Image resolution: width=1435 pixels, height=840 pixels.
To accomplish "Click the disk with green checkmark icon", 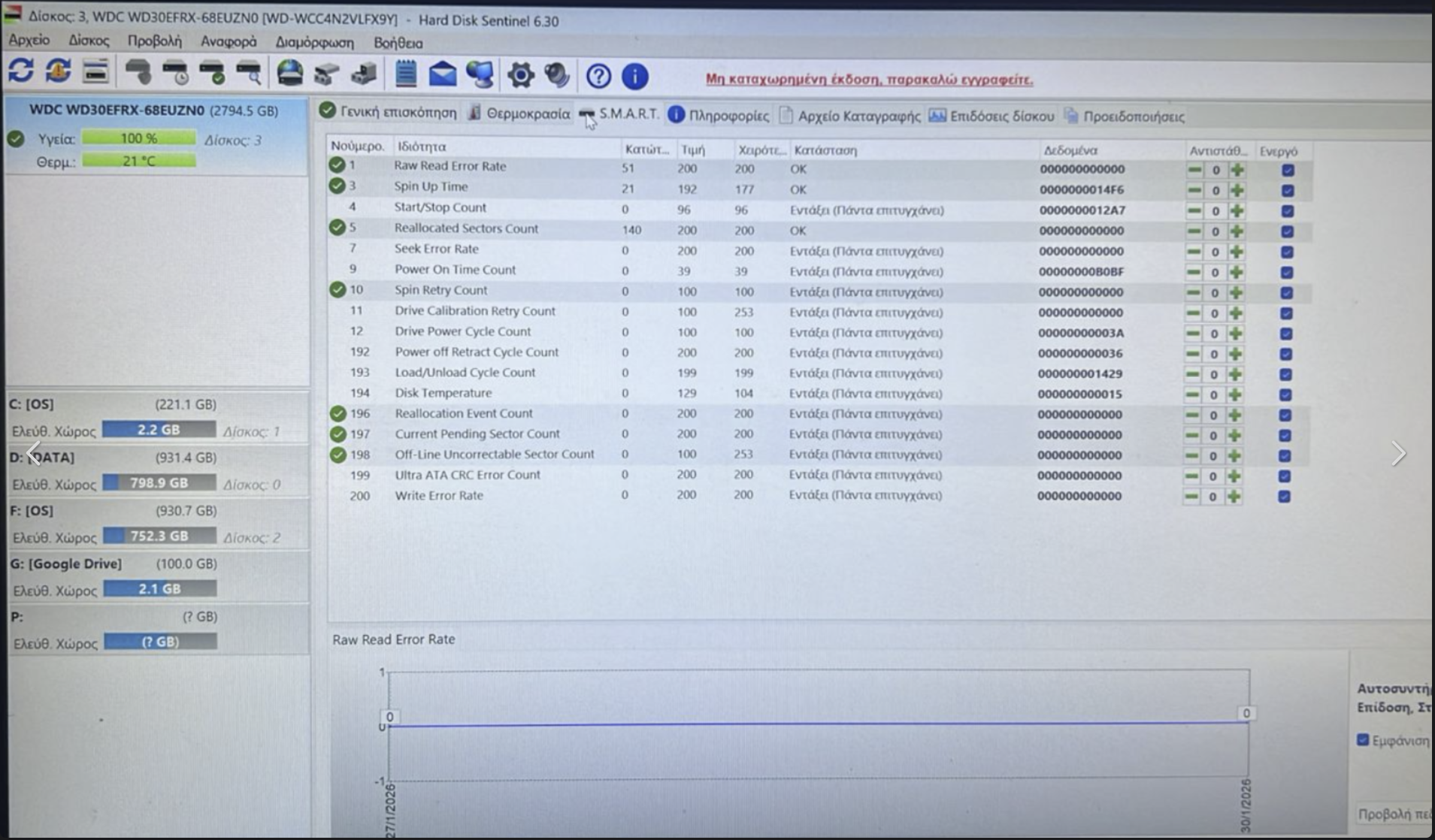I will click(x=212, y=74).
